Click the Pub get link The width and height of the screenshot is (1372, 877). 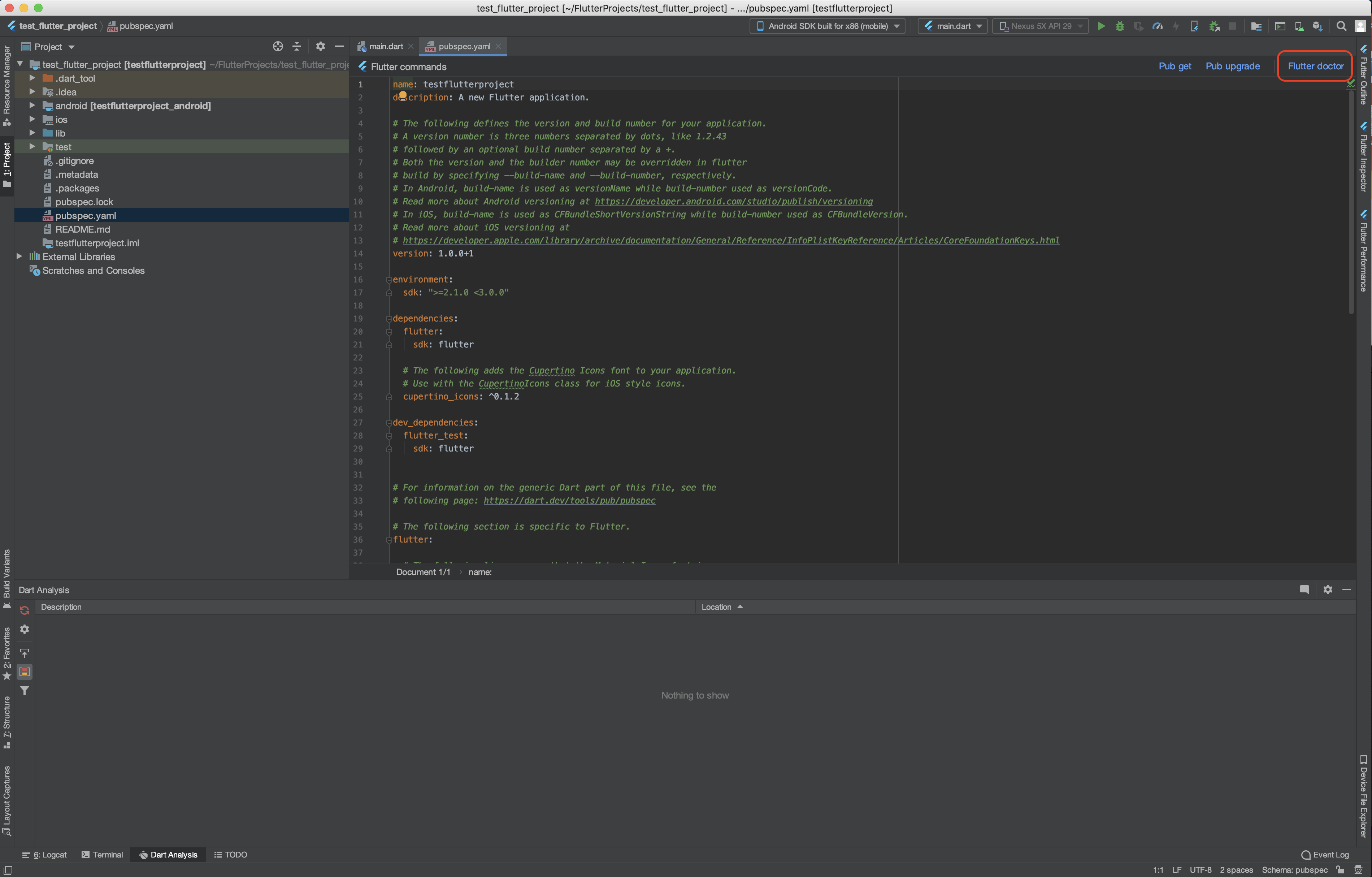[1174, 66]
